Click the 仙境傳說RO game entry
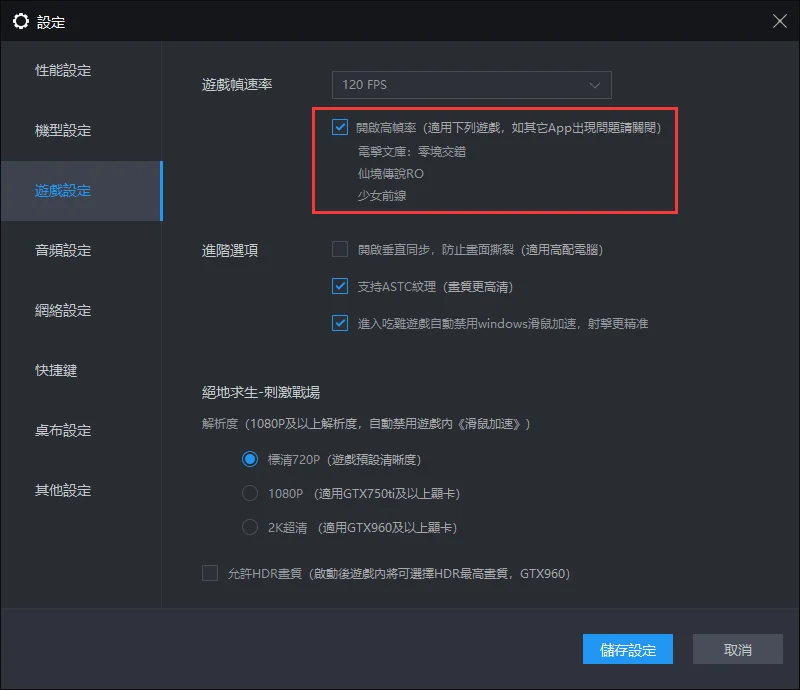This screenshot has height=690, width=800. (x=390, y=174)
